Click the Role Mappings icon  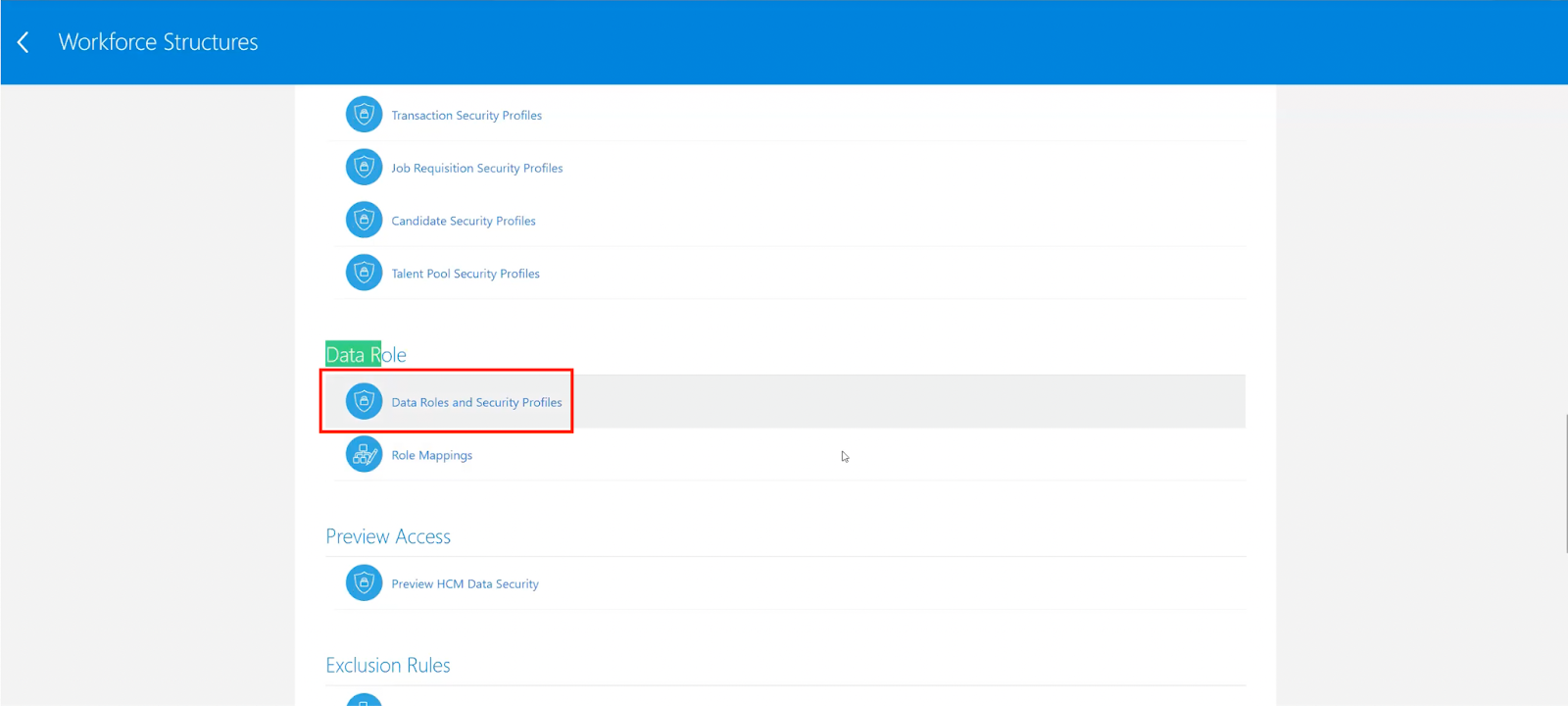coord(364,454)
